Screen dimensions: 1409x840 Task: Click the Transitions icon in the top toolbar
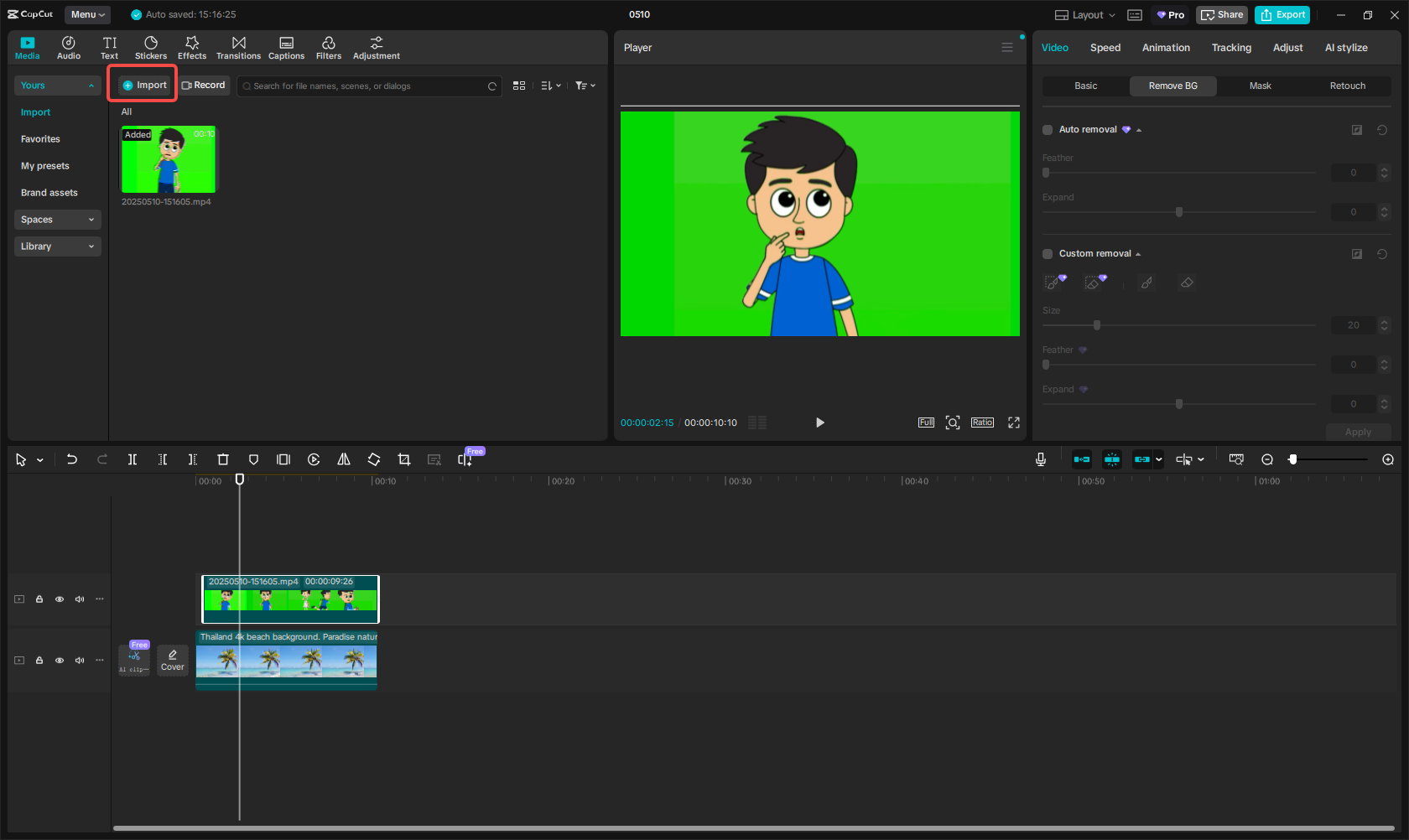[x=238, y=47]
